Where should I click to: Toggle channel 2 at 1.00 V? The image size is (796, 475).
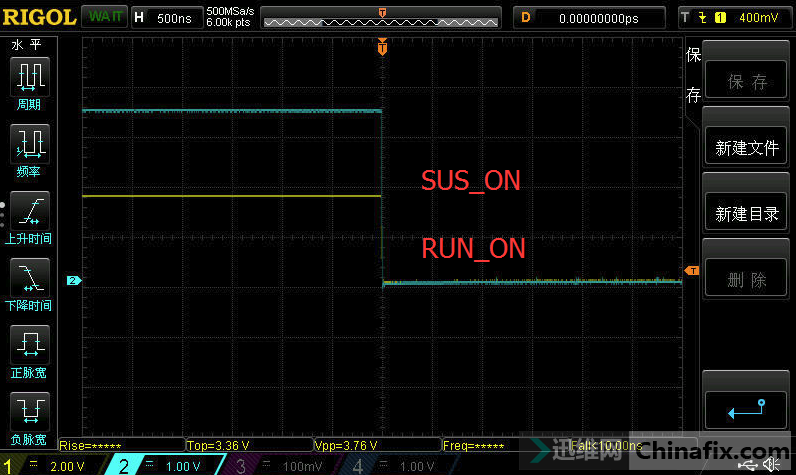(165, 466)
